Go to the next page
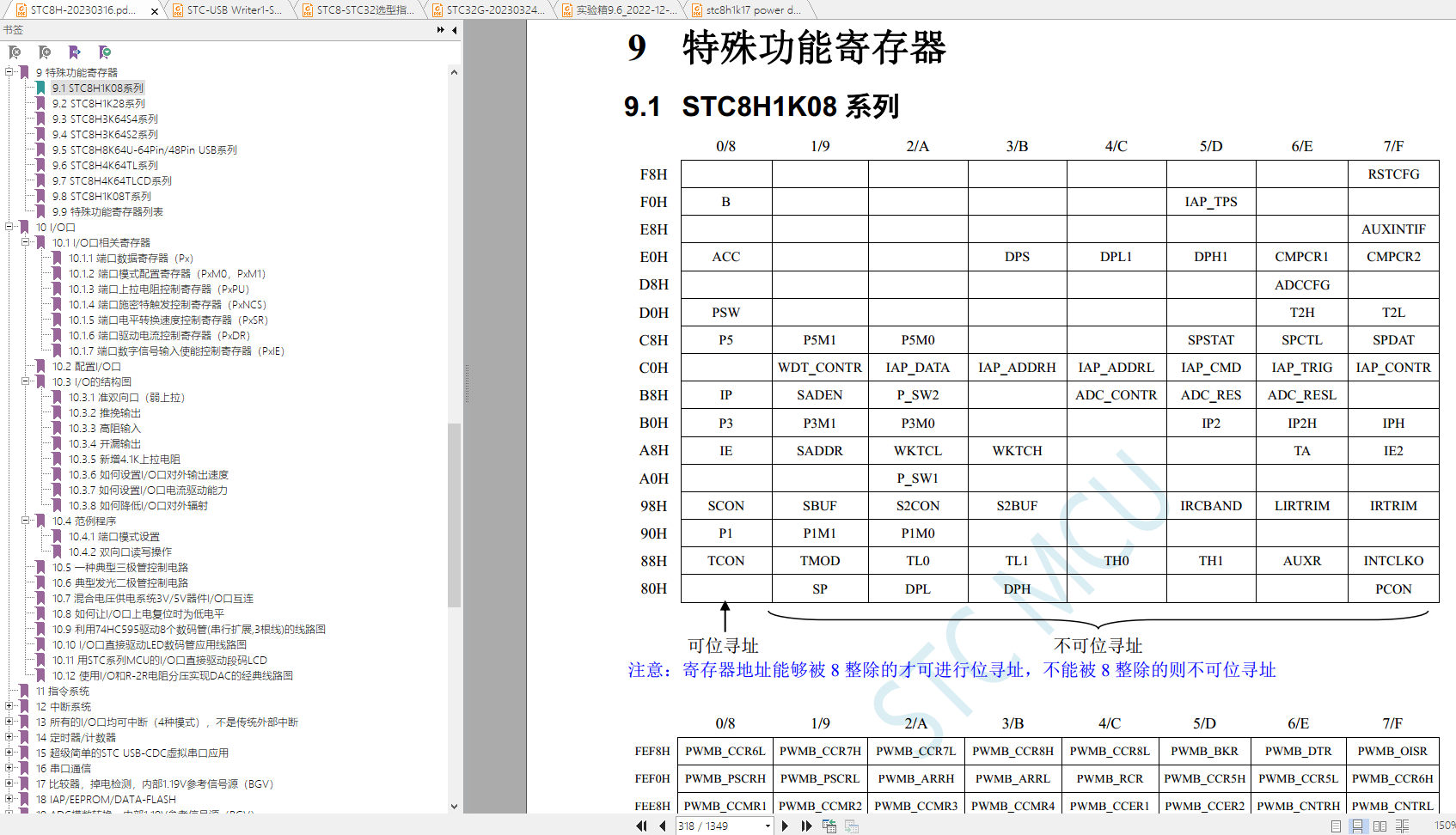Image resolution: width=1456 pixels, height=835 pixels. click(x=785, y=826)
